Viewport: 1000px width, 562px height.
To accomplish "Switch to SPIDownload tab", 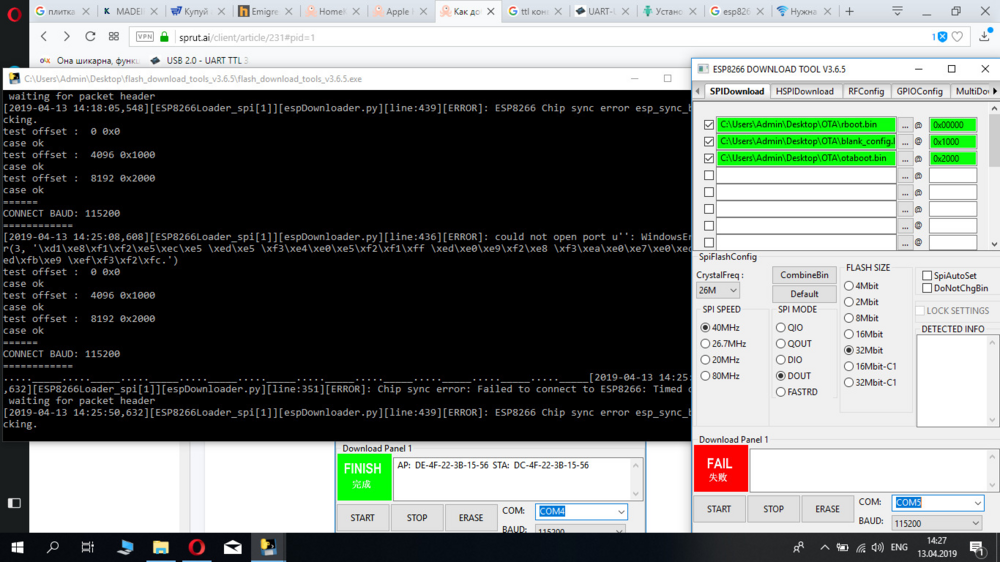I will coord(737,91).
